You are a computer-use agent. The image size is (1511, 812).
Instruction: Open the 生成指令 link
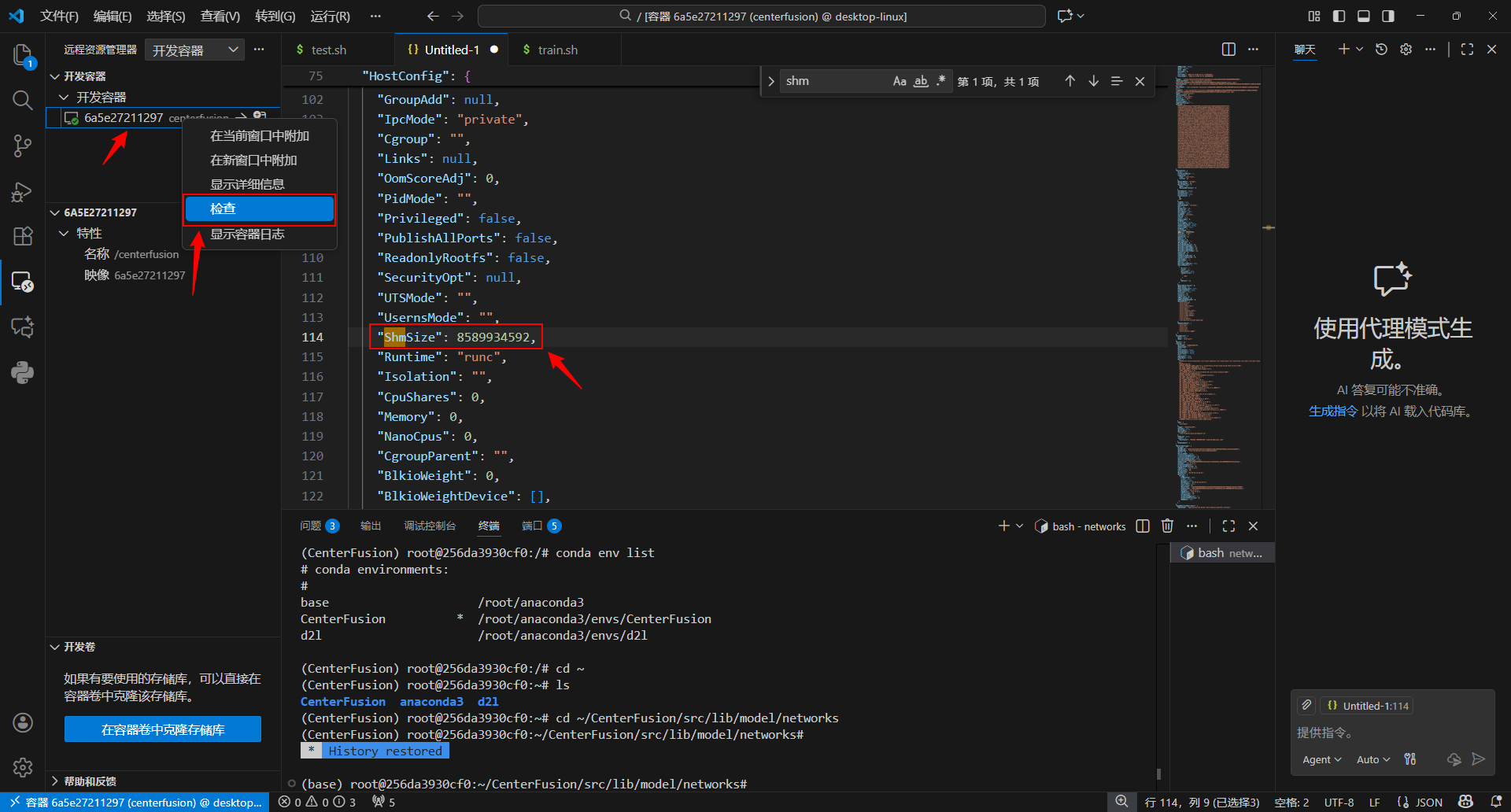pos(1333,411)
